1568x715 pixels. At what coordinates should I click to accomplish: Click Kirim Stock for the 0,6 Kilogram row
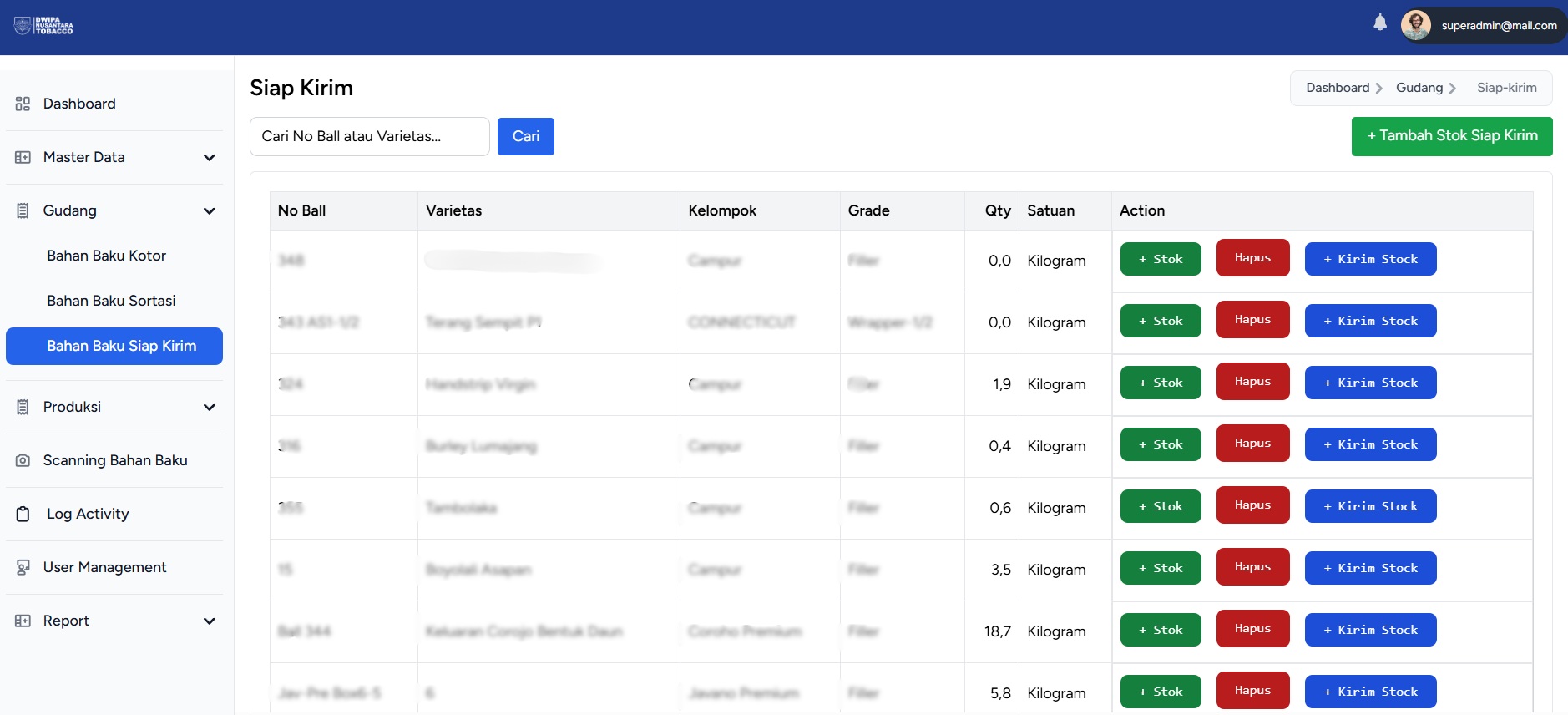(x=1370, y=506)
